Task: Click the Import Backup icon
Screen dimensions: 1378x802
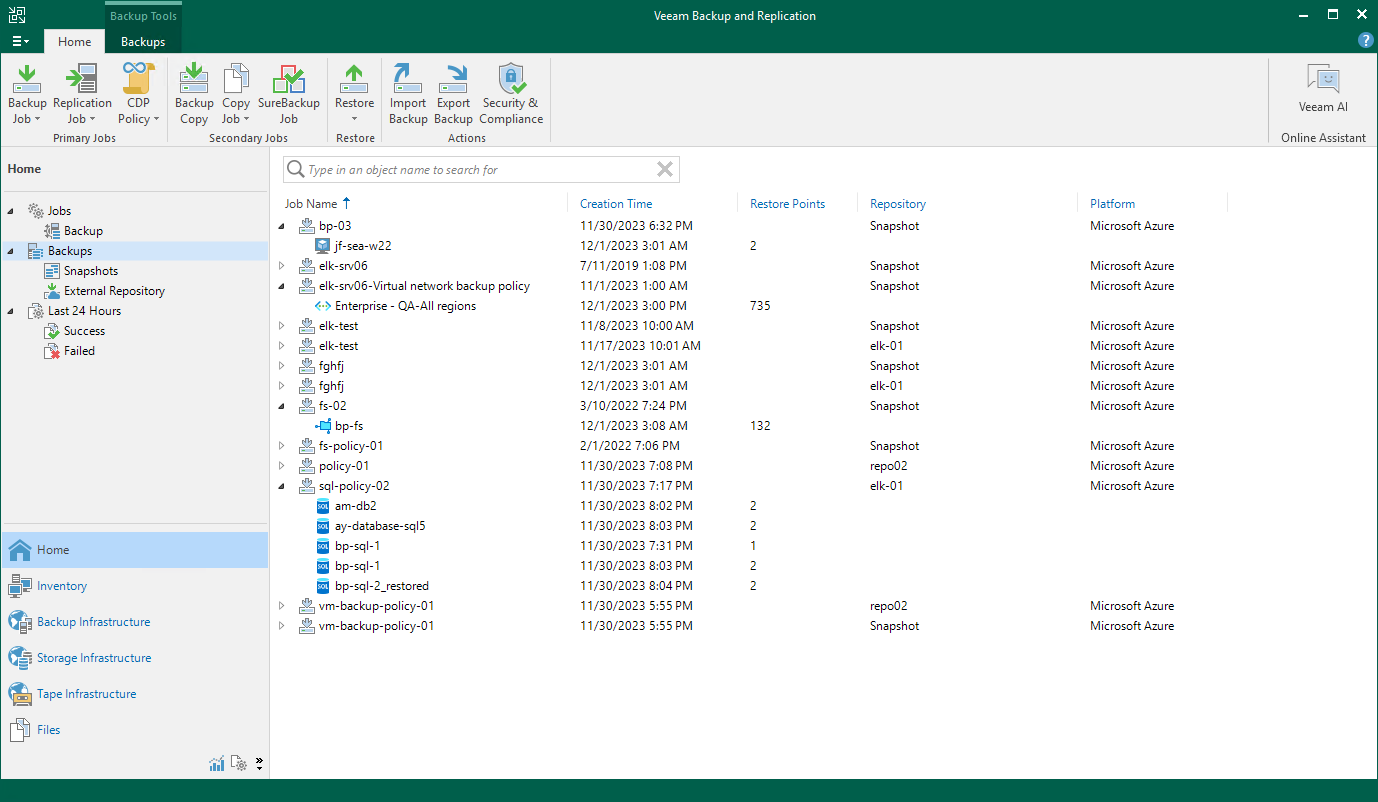Action: [408, 93]
